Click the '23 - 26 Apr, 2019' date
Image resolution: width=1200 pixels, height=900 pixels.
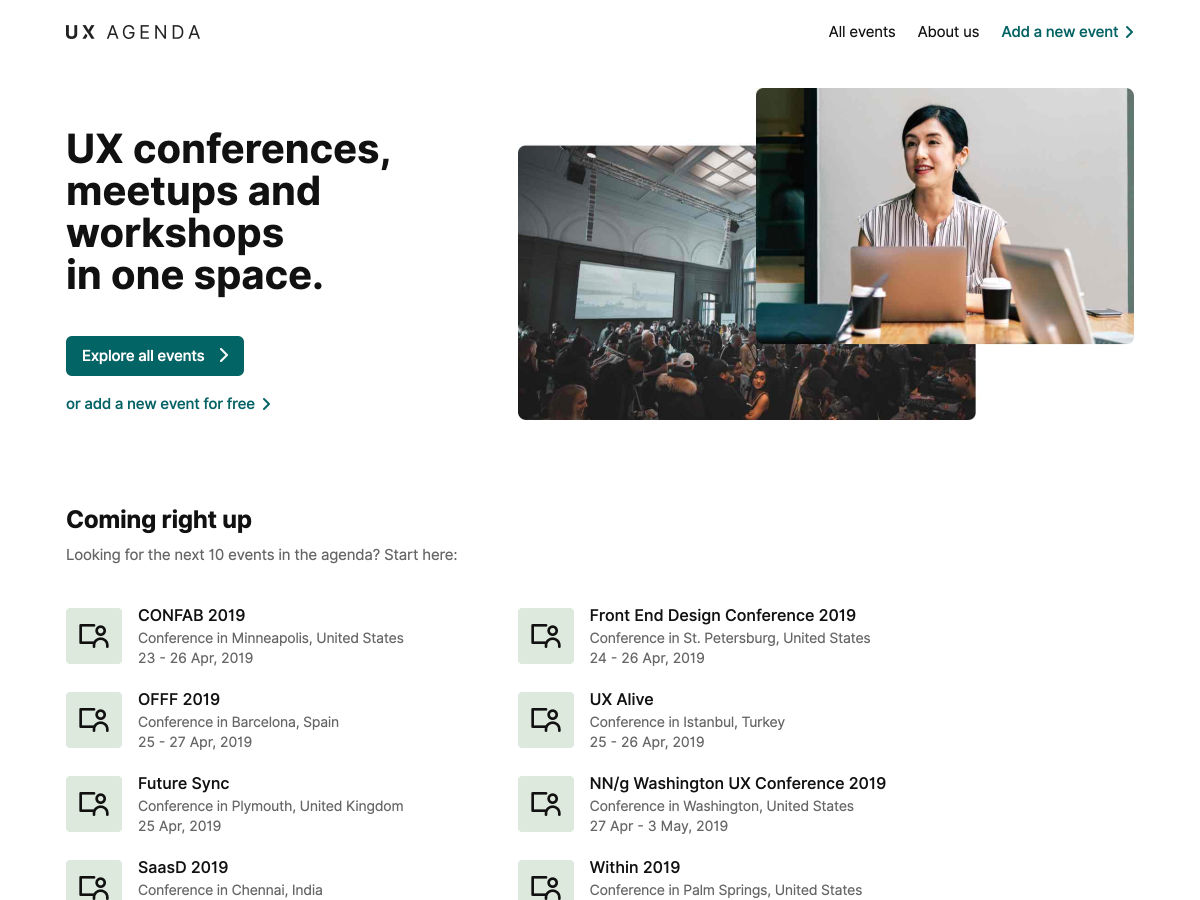(x=195, y=658)
